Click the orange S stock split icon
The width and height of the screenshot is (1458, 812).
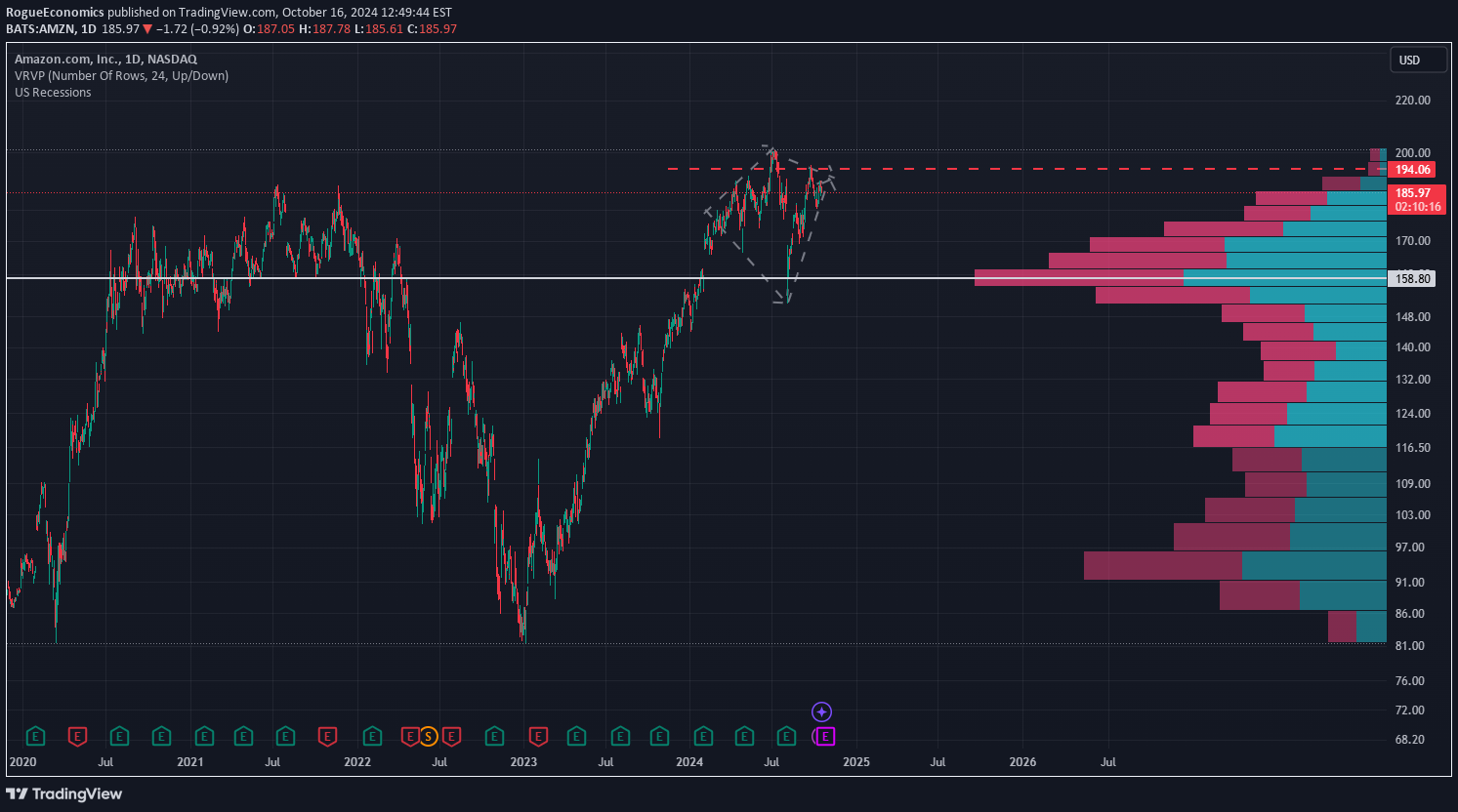pos(429,736)
